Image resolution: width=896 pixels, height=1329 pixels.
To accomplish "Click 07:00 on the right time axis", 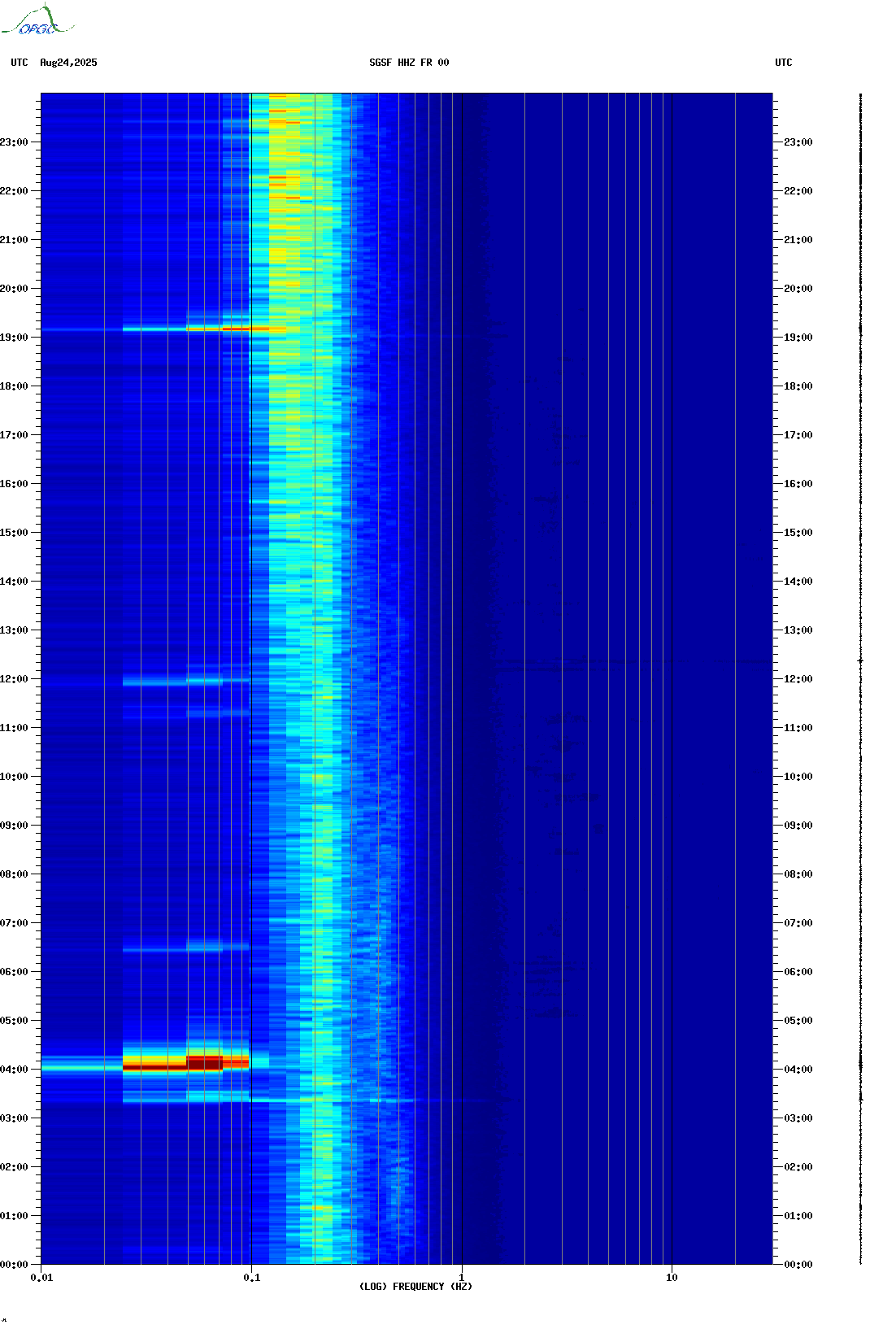I will pyautogui.click(x=798, y=923).
